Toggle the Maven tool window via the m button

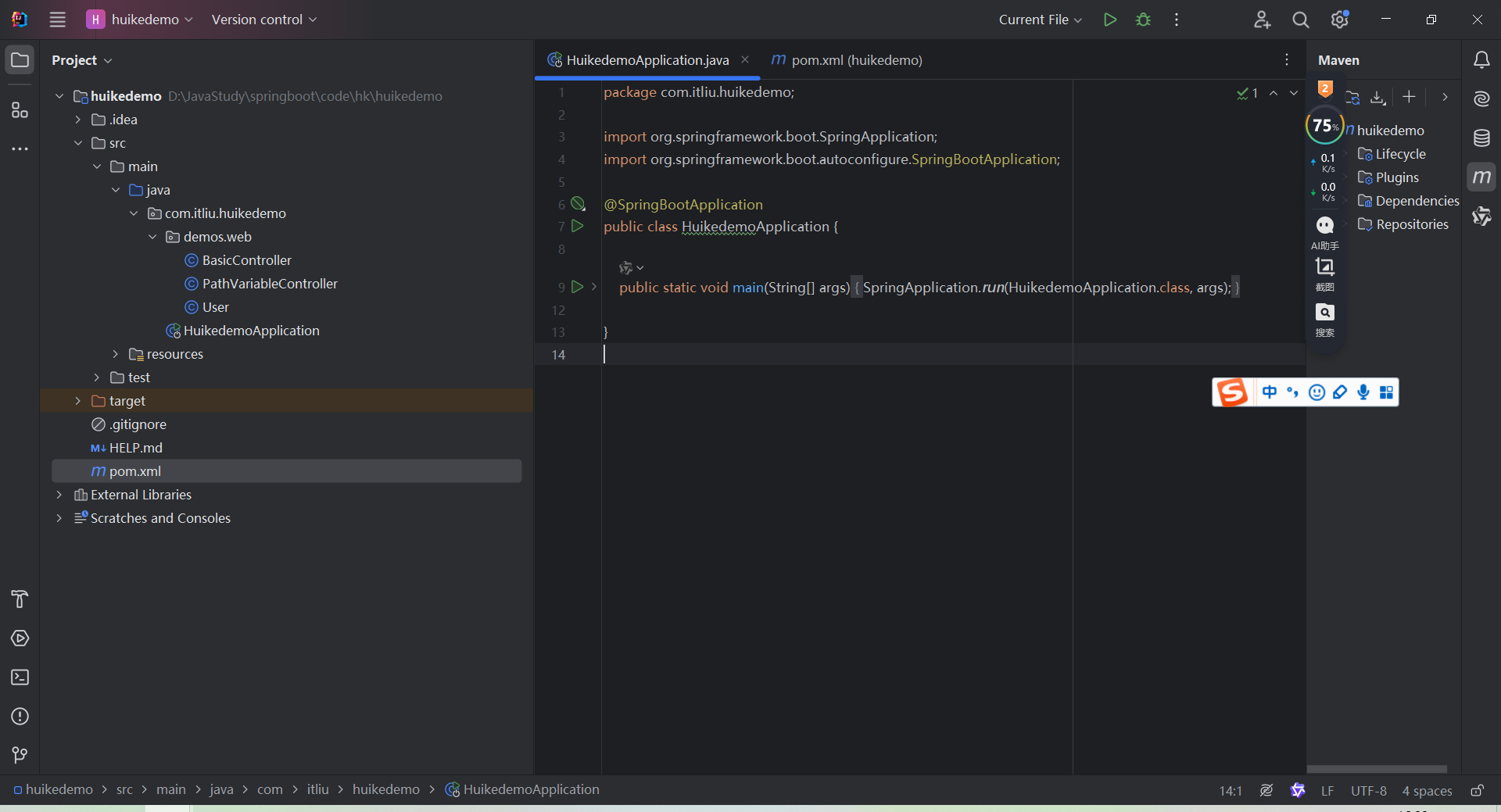click(1482, 176)
